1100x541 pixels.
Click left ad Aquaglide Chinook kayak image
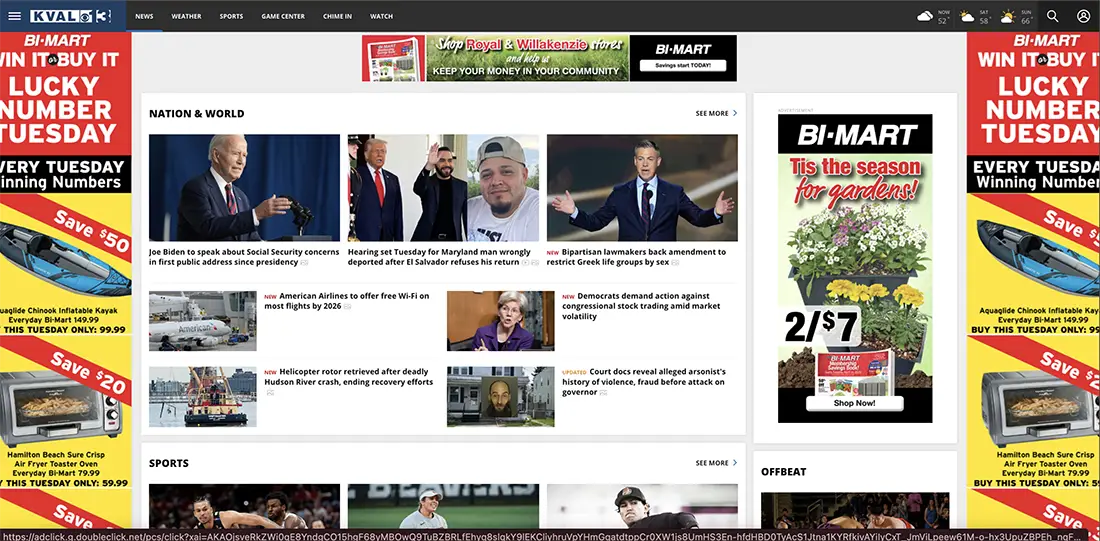[65, 261]
